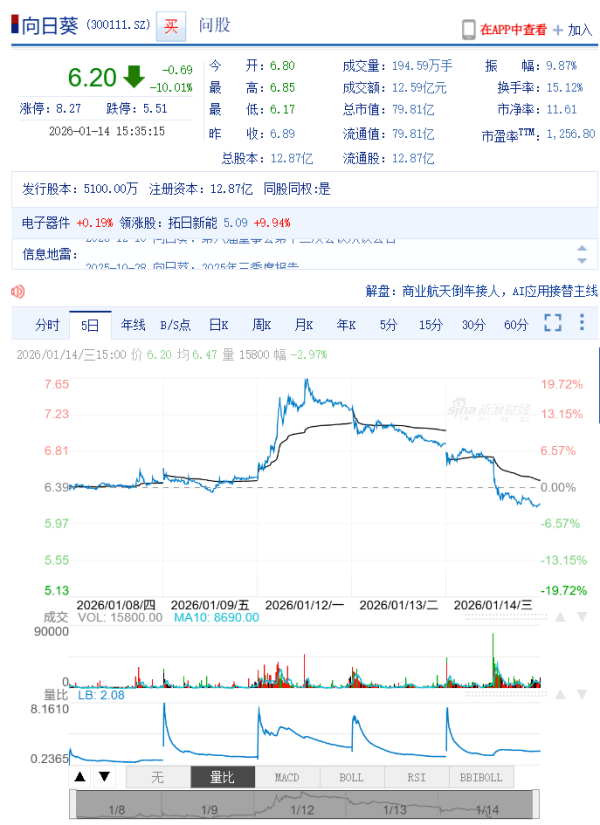Screen dimensions: 600x825
Task: Click the red speaker announcement icon
Action: pyautogui.click(x=17, y=291)
